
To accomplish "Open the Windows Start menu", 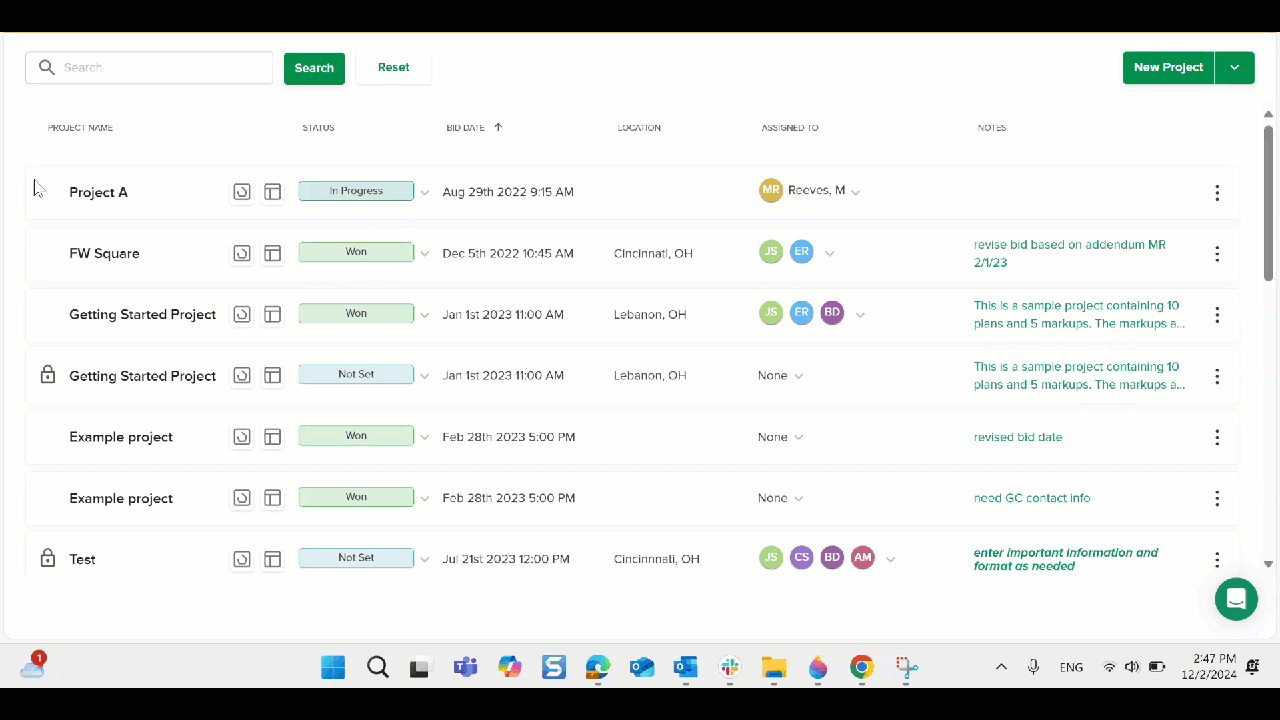I will (333, 667).
